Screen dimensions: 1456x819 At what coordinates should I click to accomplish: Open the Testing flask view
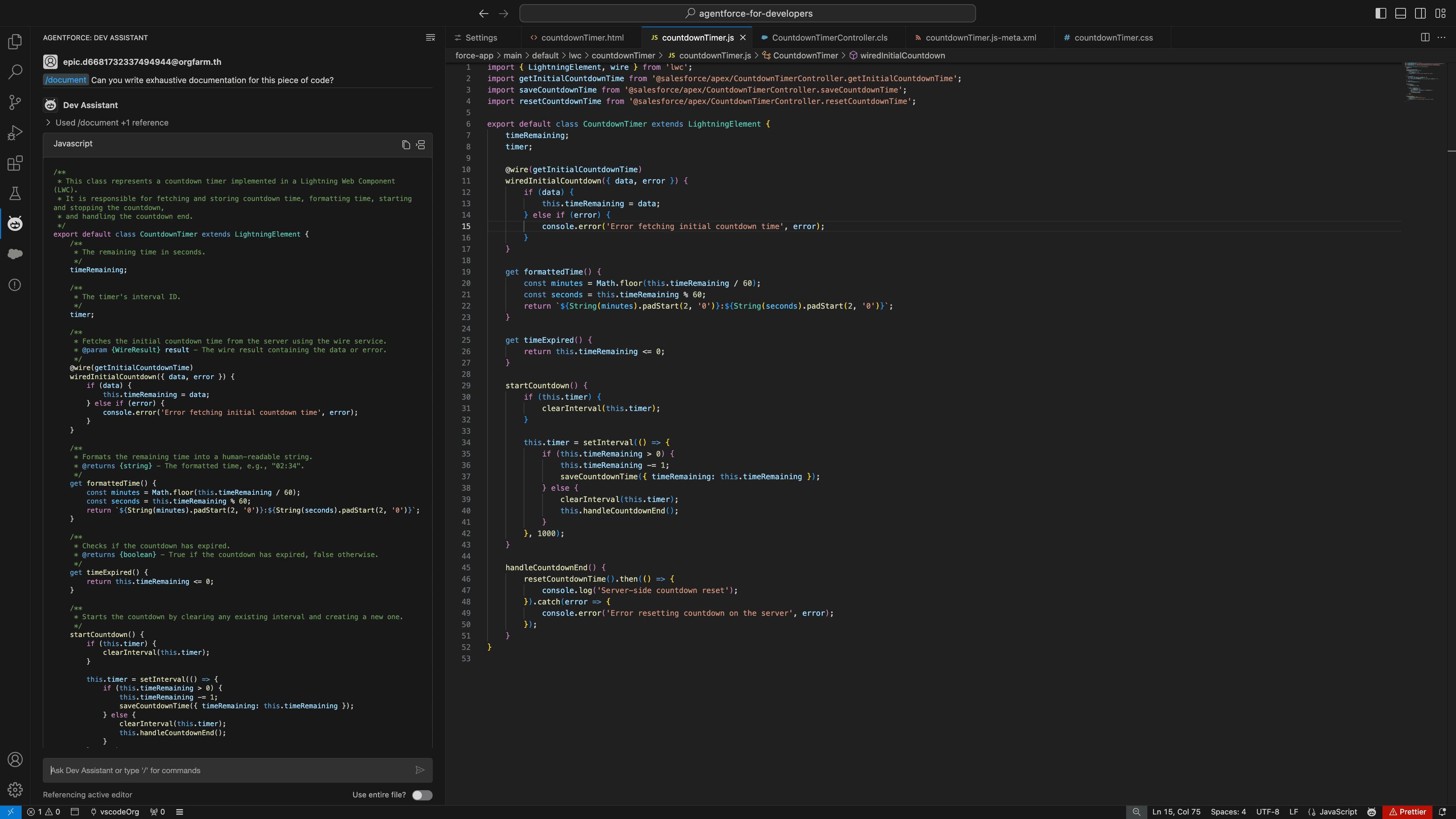click(15, 193)
